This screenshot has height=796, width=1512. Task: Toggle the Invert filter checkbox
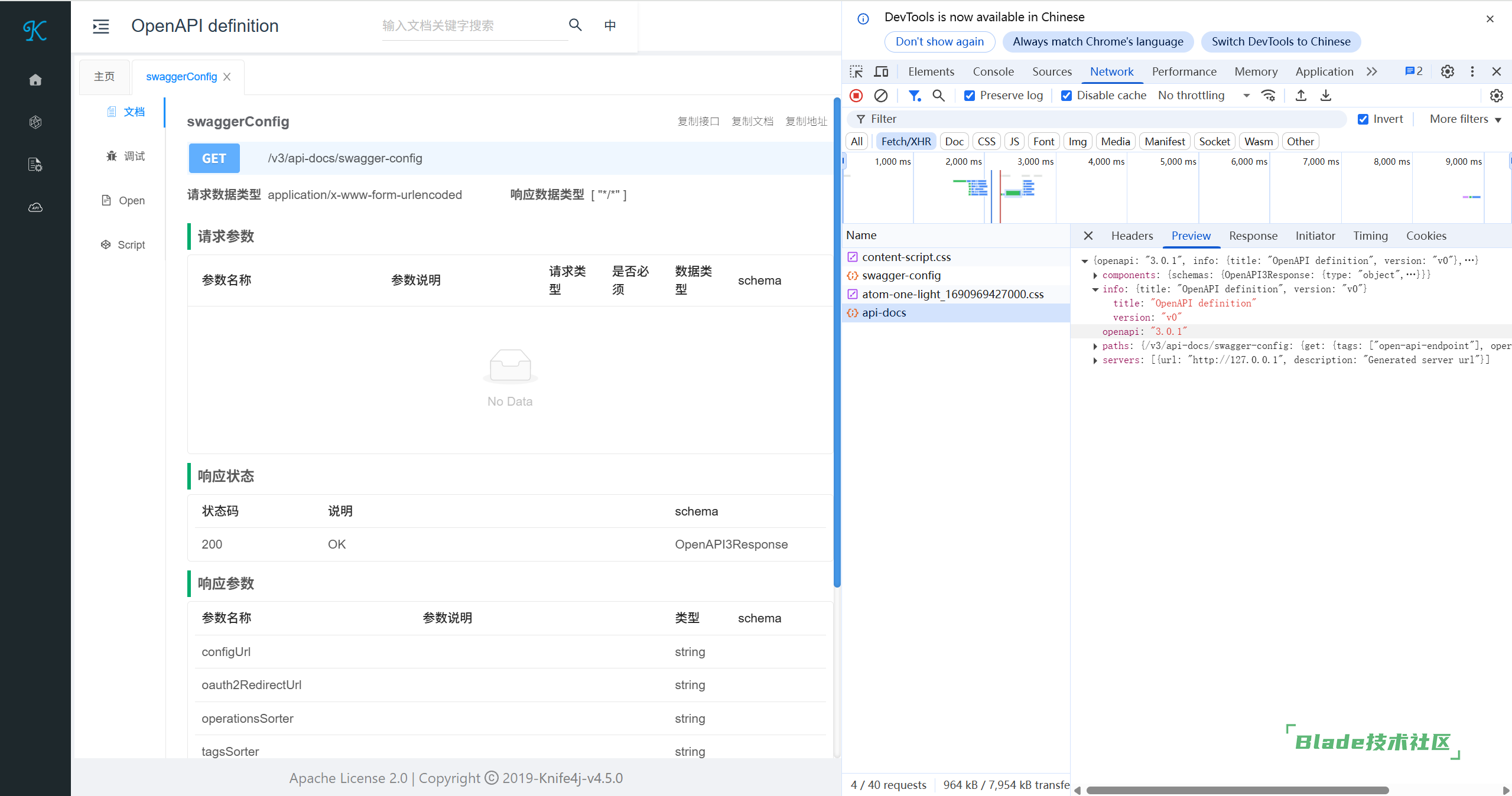point(1363,119)
